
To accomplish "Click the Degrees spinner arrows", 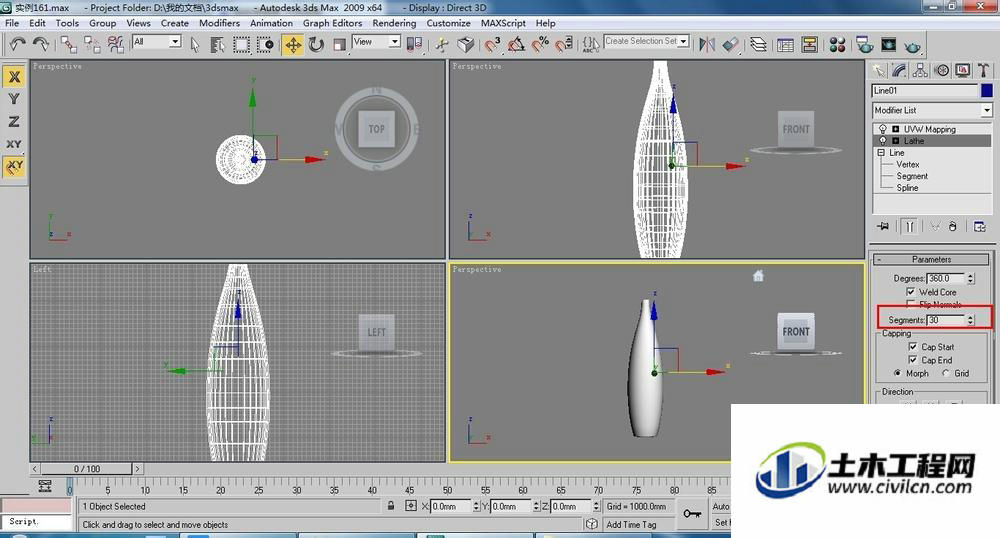I will pyautogui.click(x=970, y=279).
